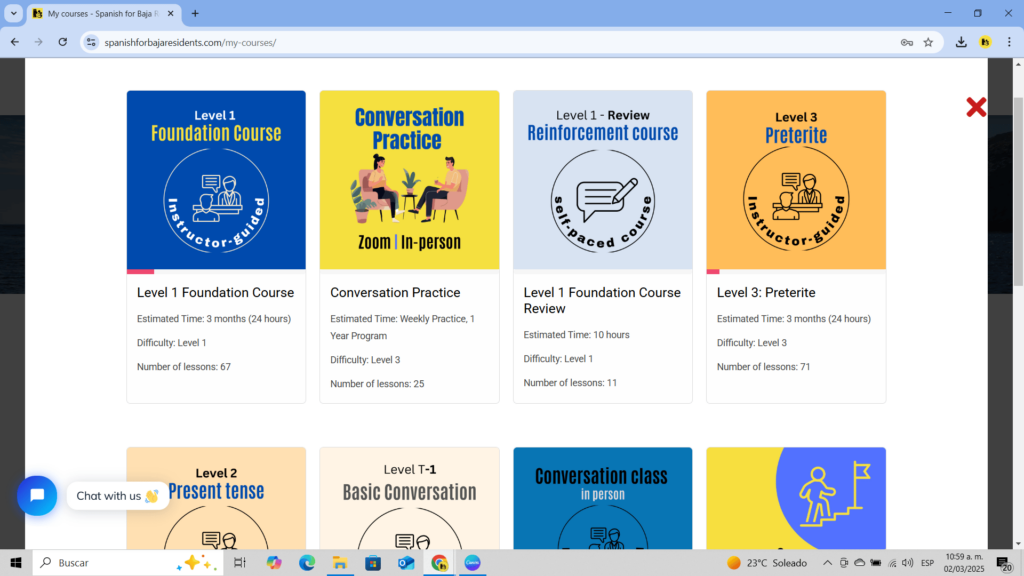
Task: Close the overlay with the red X
Action: click(976, 107)
